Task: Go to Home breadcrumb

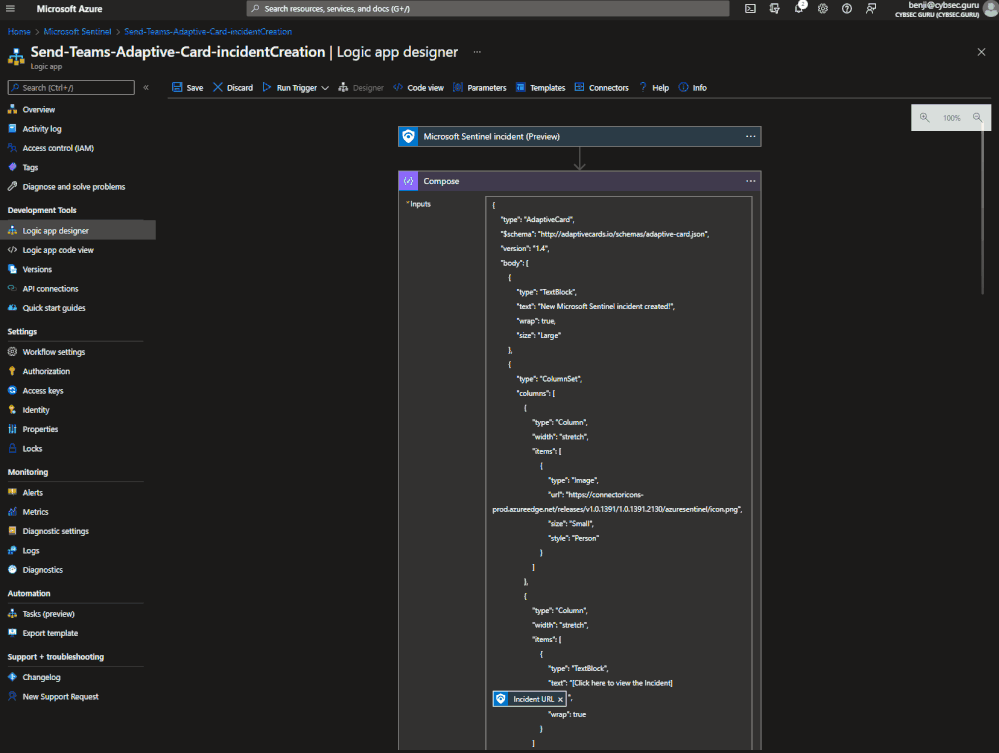Action: pos(19,31)
